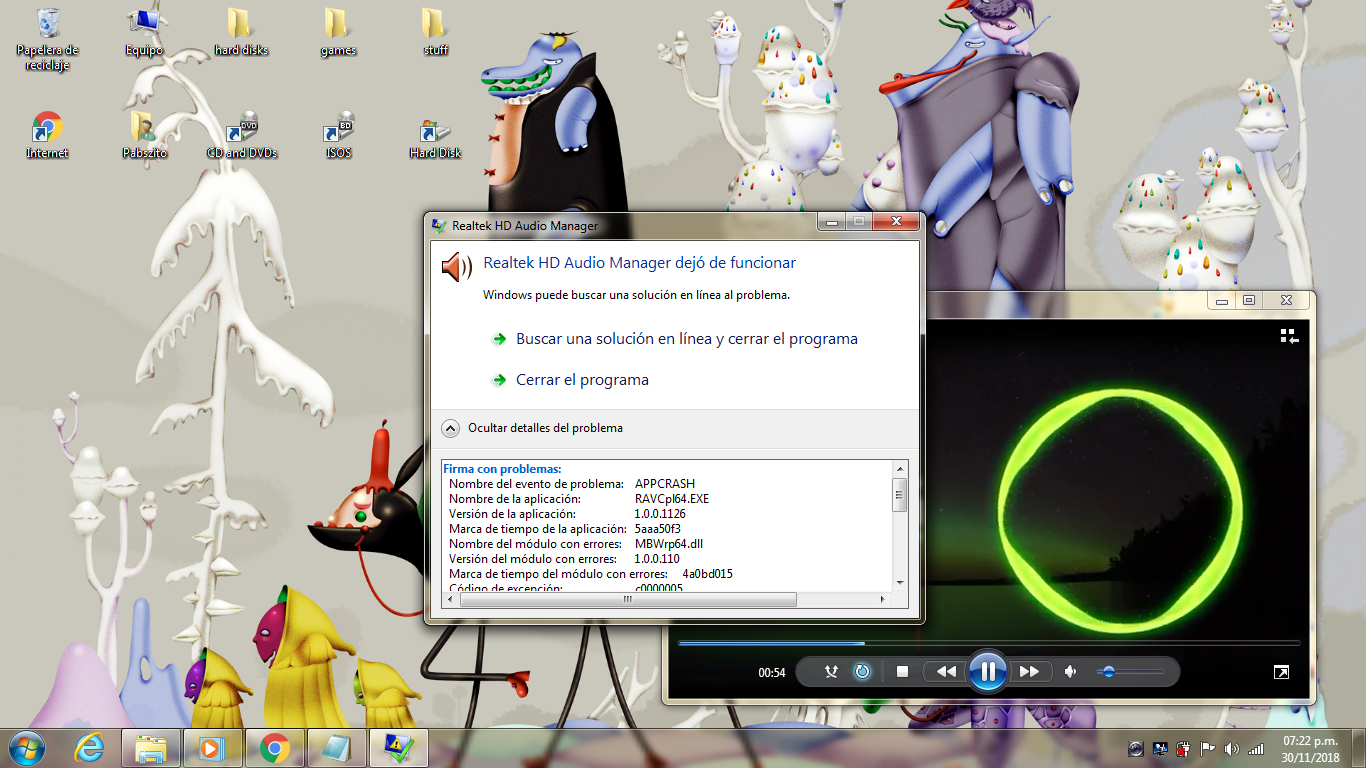1366x768 pixels.
Task: Click the display monitor tray icon
Action: (1160, 748)
